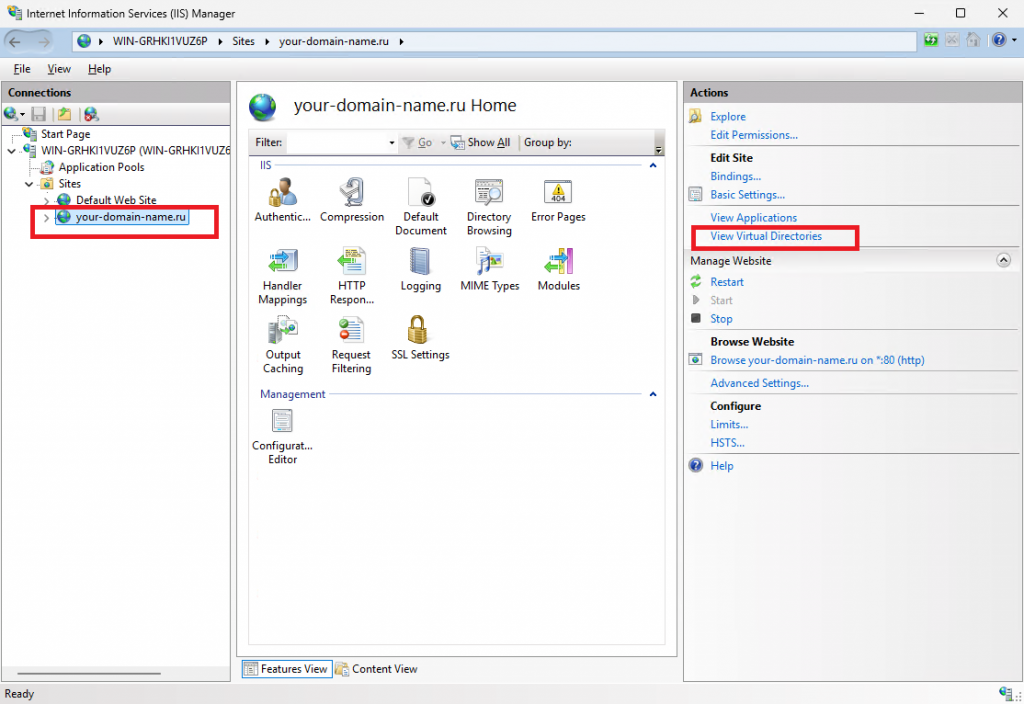The width and height of the screenshot is (1024, 704).
Task: Click Edit Permissions link
Action: click(754, 135)
